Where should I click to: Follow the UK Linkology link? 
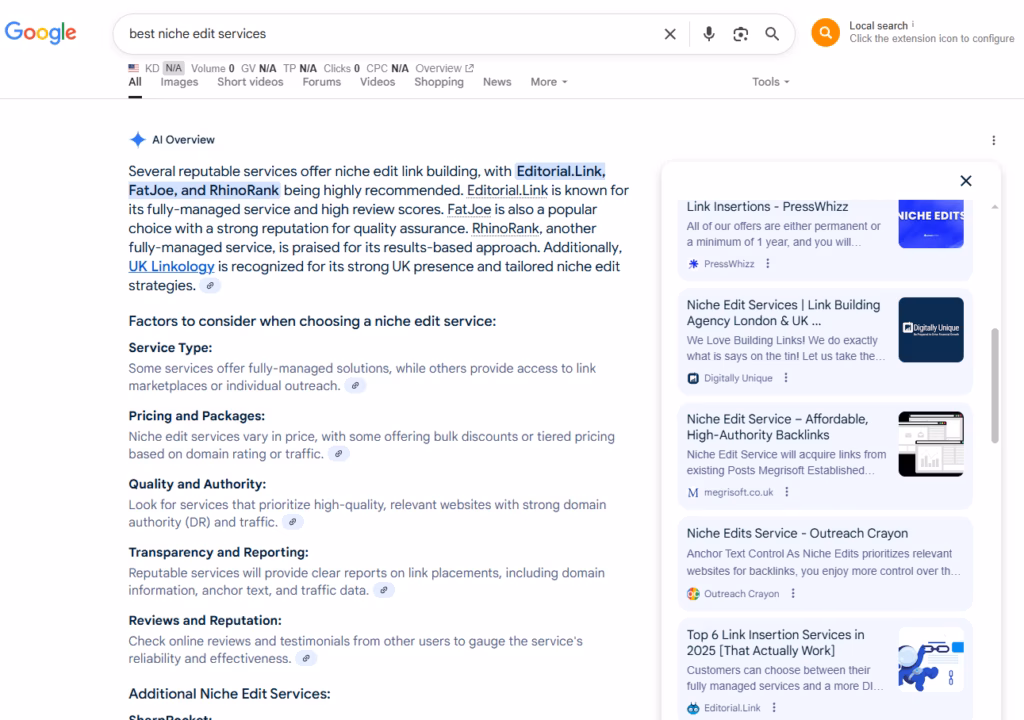coord(171,267)
